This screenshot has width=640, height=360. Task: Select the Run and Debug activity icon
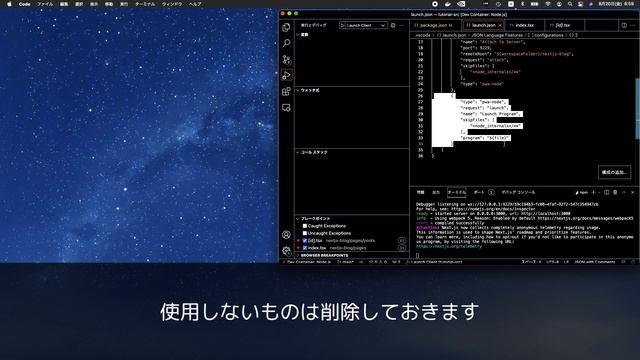click(287, 75)
